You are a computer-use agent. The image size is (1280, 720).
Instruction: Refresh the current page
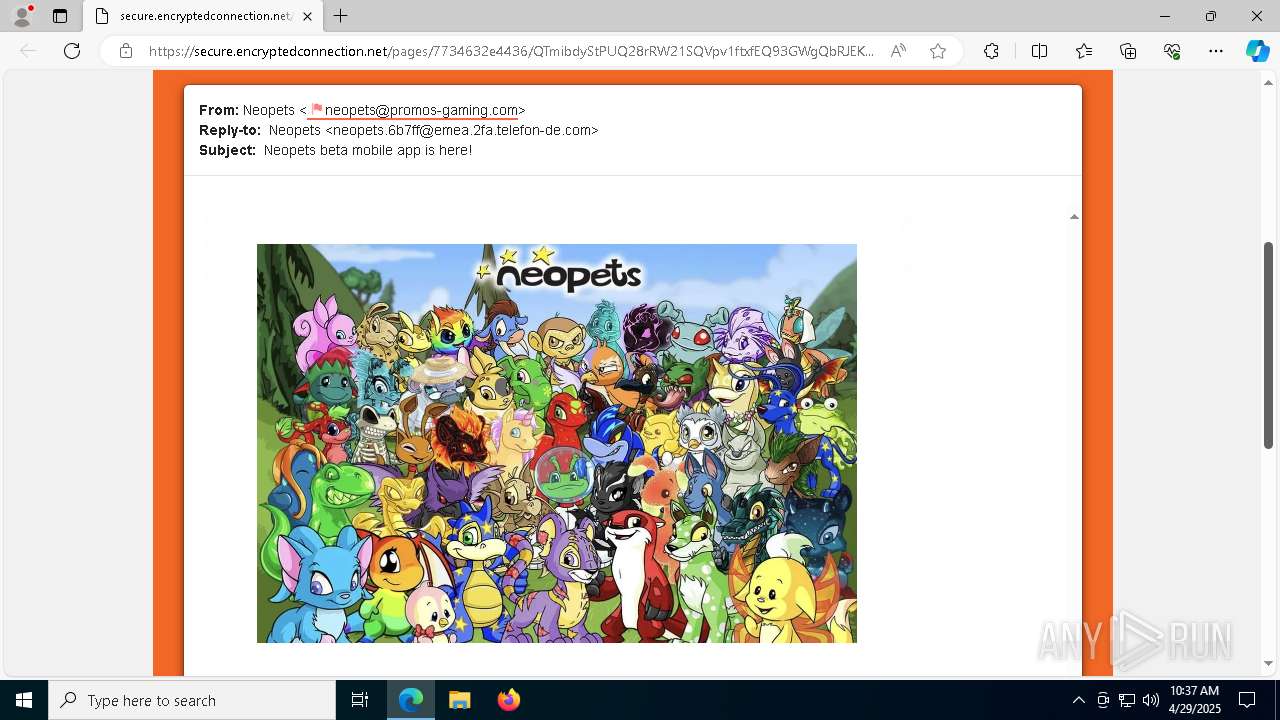(x=72, y=51)
